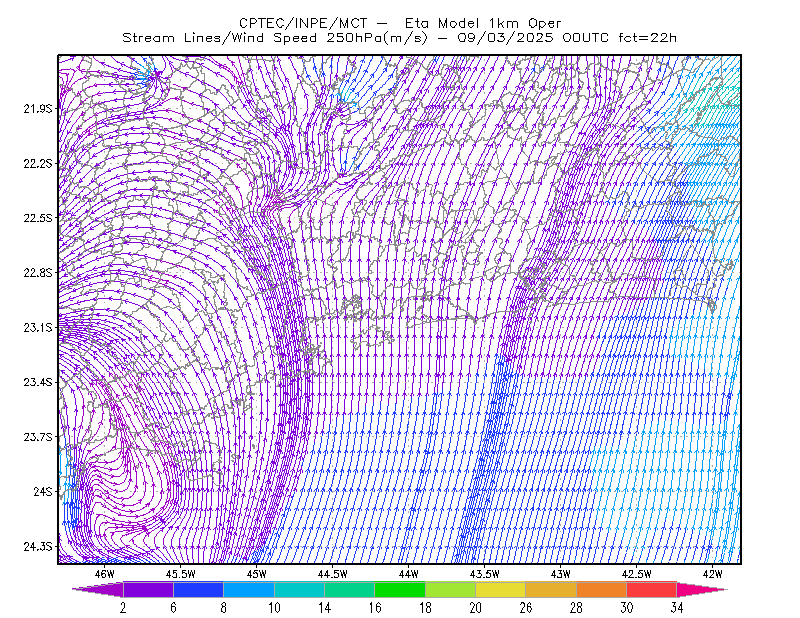Screen dimensions: 800x618
Task: Click the legend value 34
Action: point(677,608)
